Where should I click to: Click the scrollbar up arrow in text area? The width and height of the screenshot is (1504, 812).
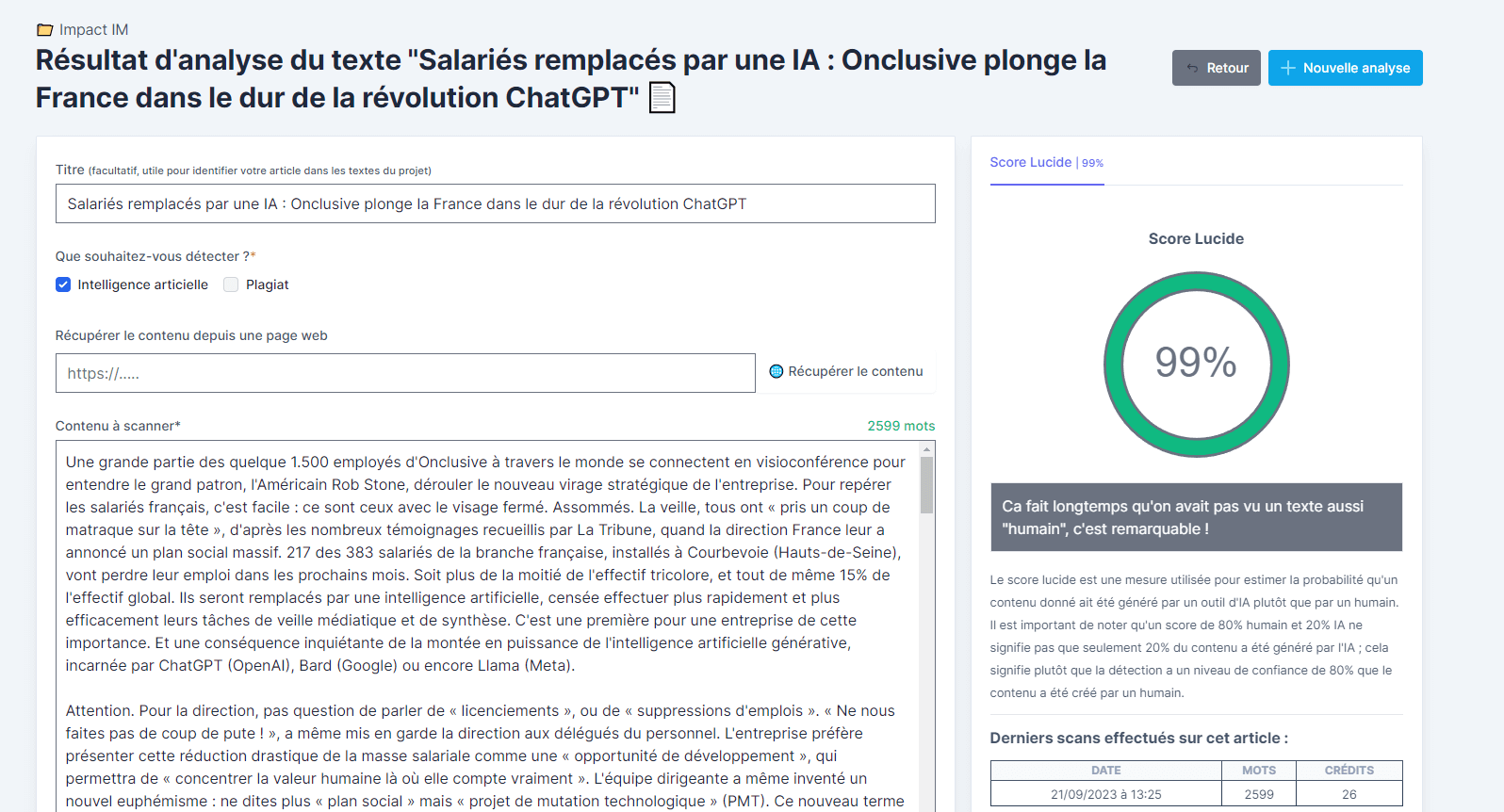pos(927,449)
